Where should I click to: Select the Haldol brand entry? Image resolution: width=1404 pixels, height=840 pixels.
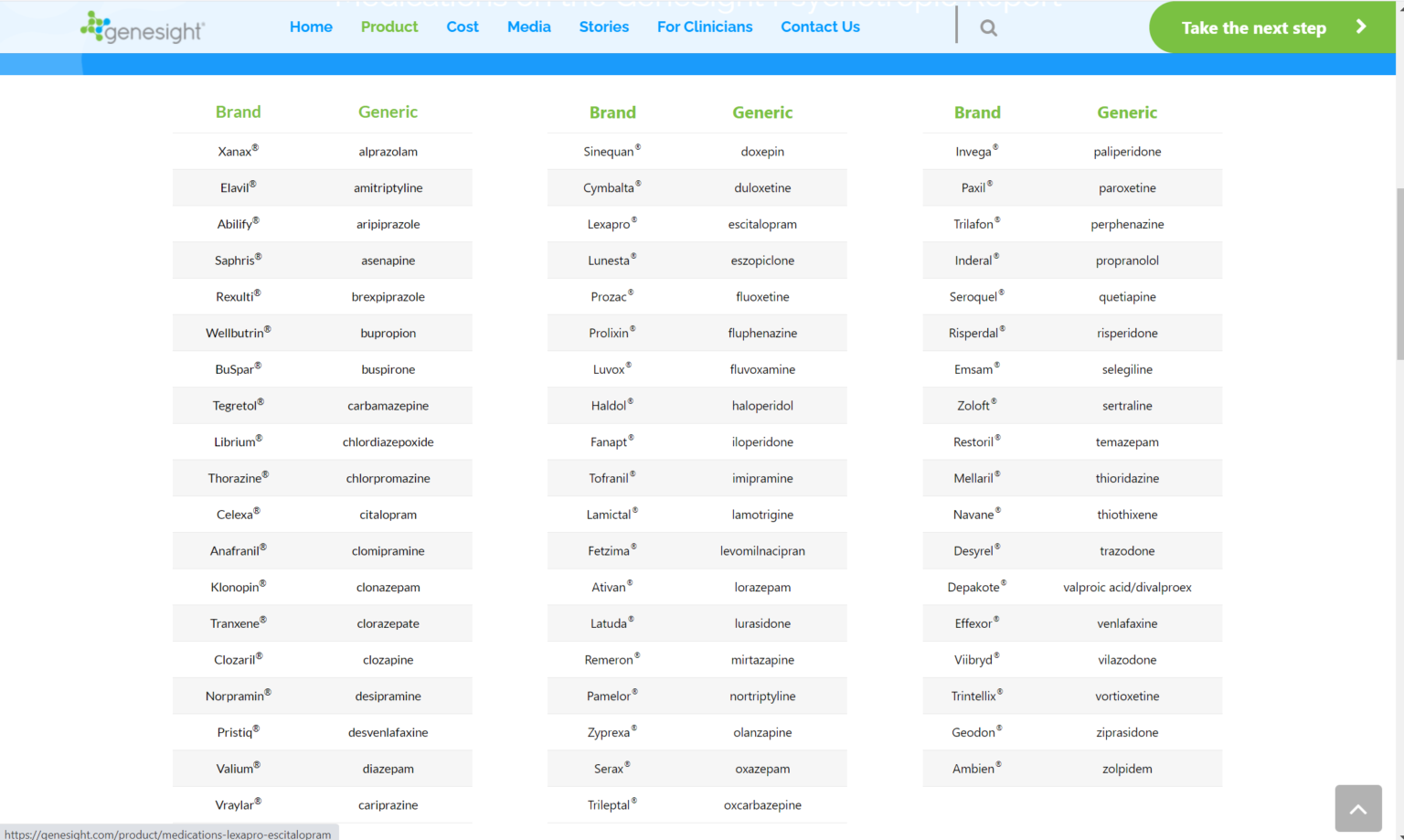coord(612,405)
